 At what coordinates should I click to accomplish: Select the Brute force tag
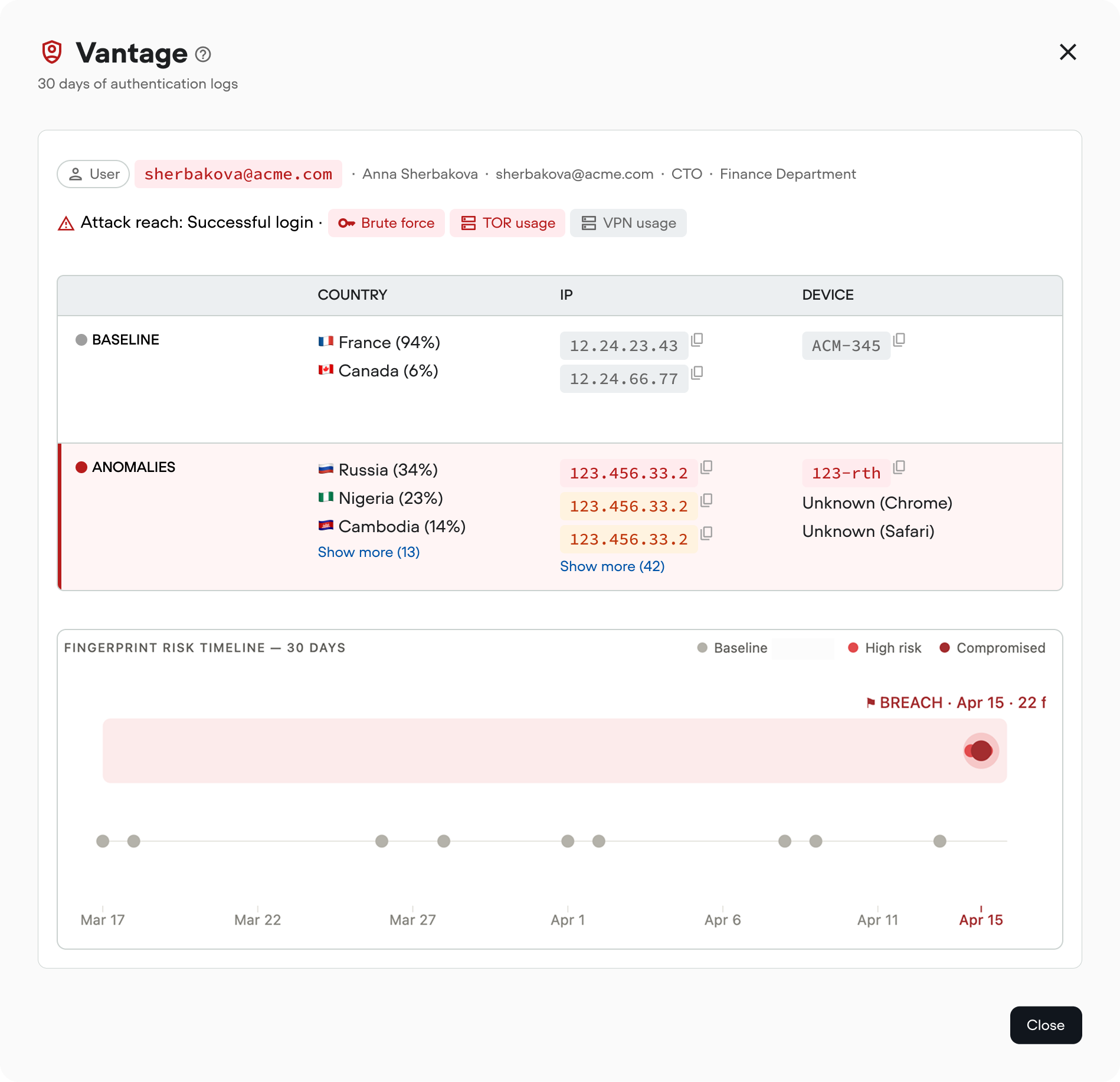[387, 223]
